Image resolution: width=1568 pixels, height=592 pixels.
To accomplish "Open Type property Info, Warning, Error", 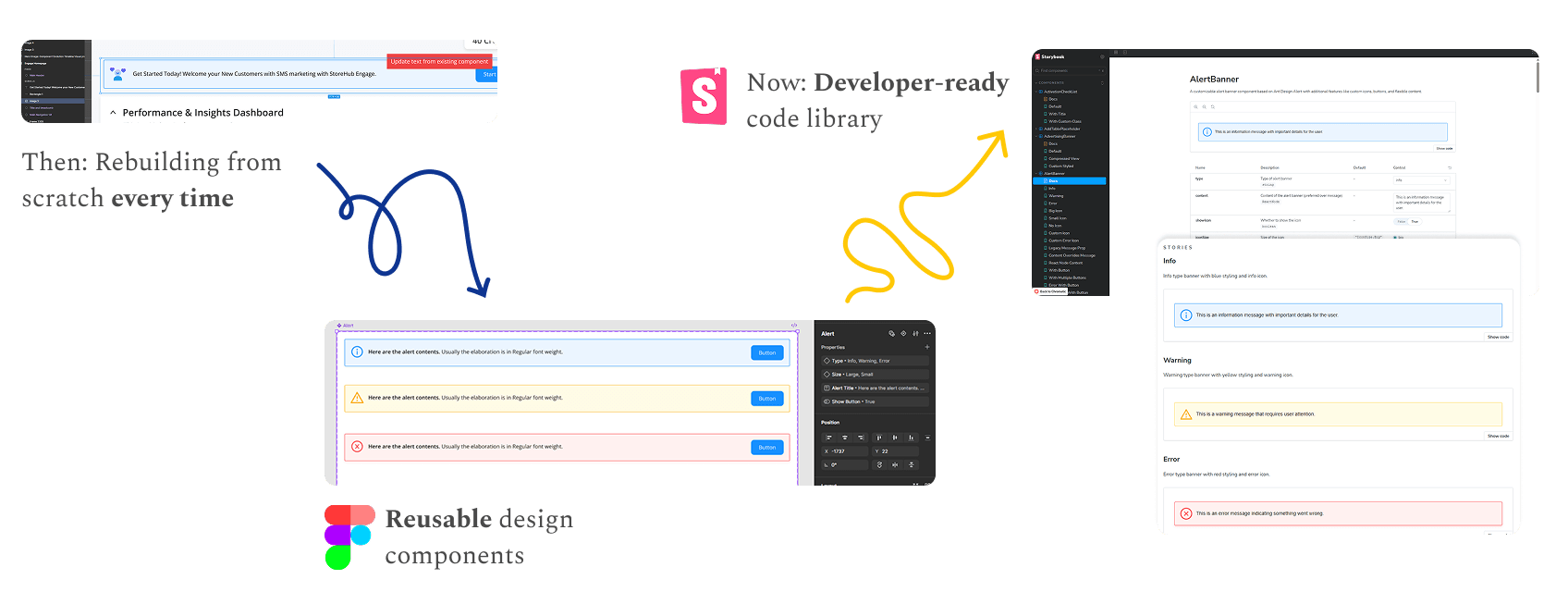I will 876,361.
